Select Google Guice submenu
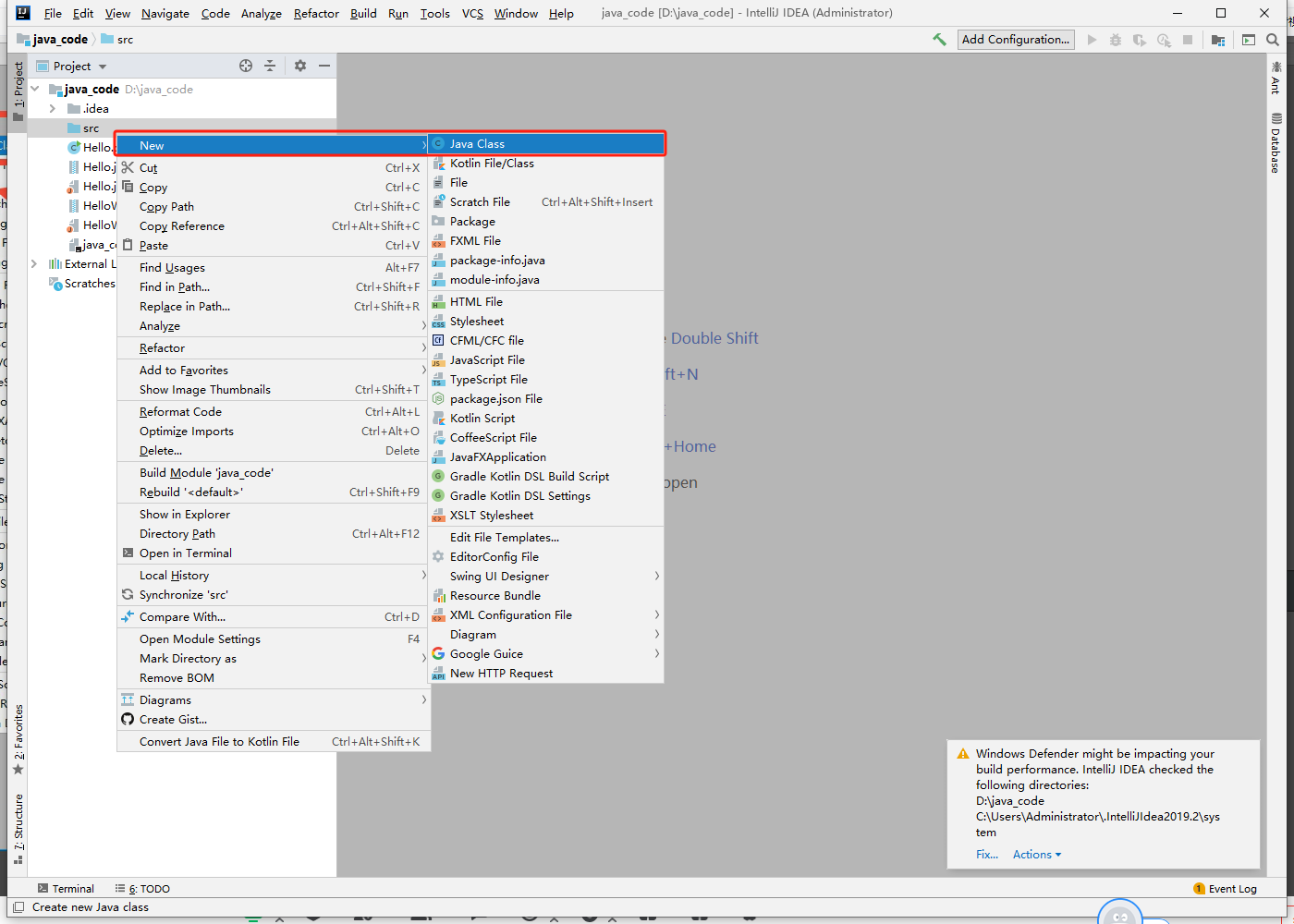 coord(546,654)
